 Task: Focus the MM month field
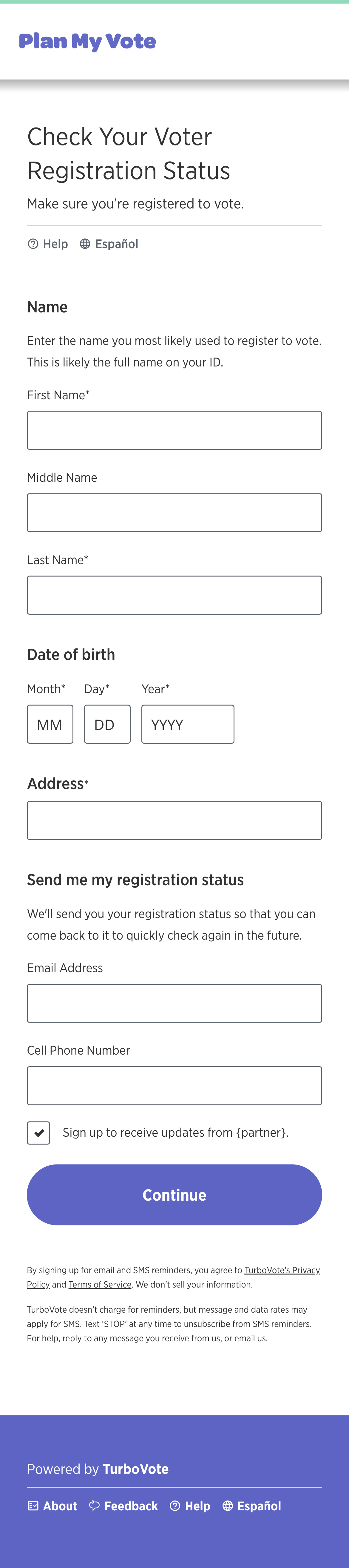50,724
